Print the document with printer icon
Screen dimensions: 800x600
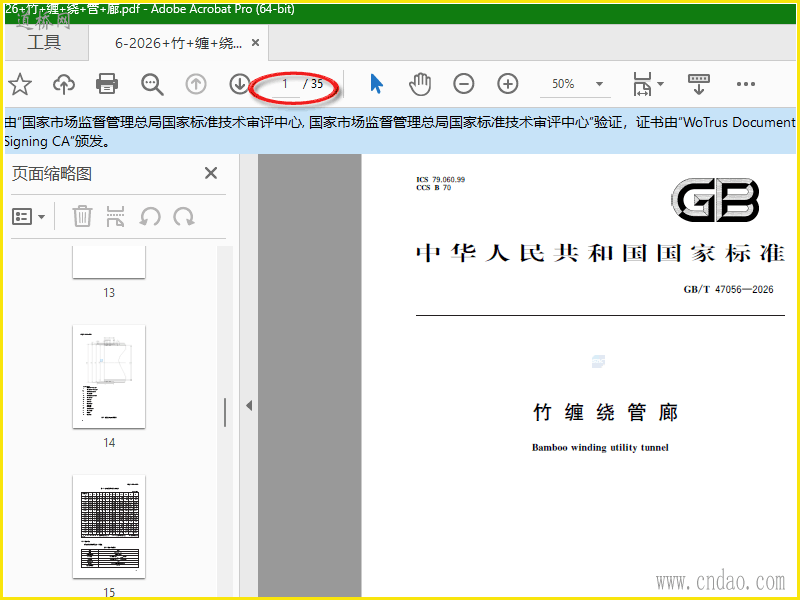[107, 84]
